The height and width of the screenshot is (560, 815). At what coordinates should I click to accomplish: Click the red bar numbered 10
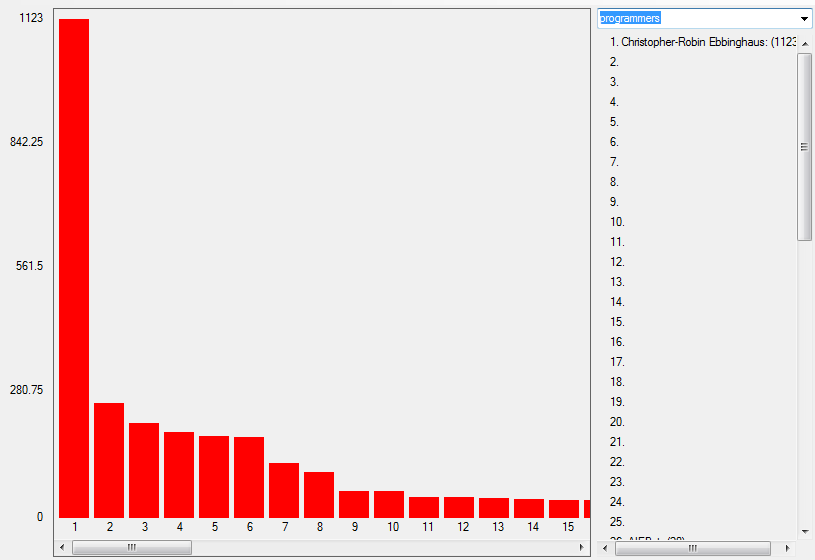(389, 504)
